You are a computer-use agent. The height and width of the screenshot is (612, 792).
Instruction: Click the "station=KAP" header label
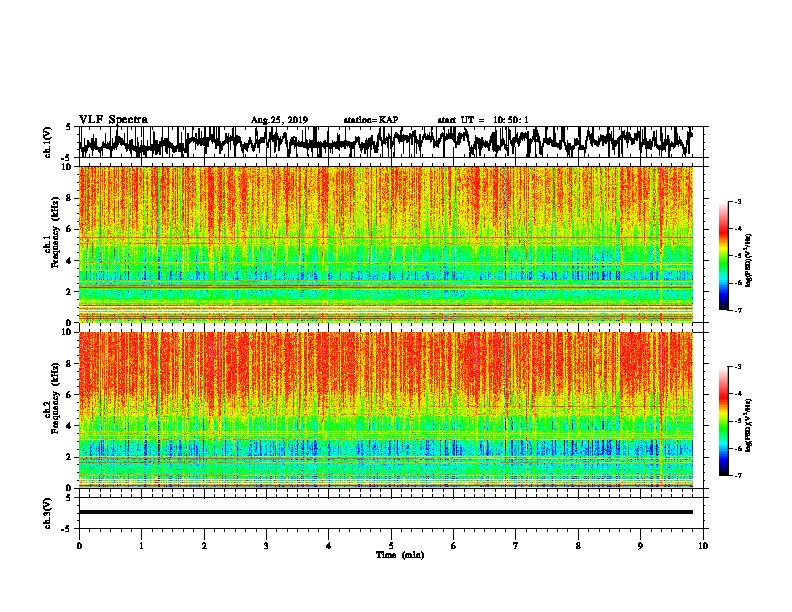(x=371, y=120)
